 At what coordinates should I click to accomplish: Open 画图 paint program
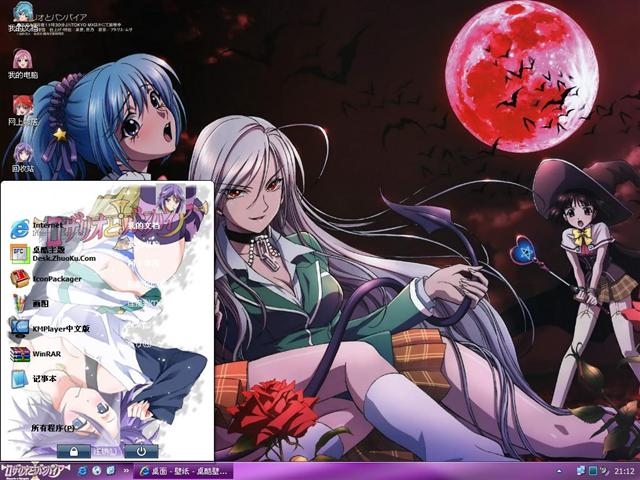click(30, 304)
